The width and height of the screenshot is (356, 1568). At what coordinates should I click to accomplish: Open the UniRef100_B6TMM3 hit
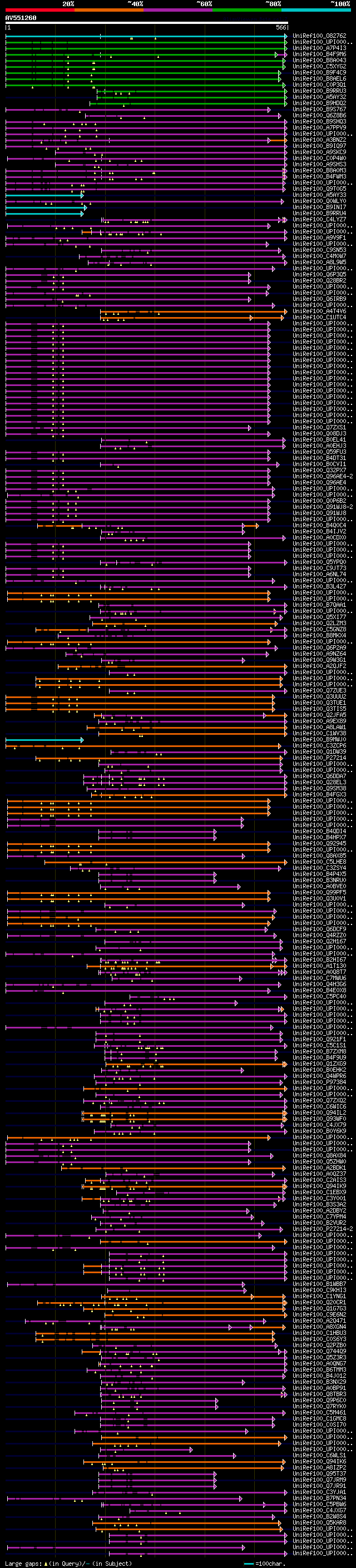(319, 1369)
